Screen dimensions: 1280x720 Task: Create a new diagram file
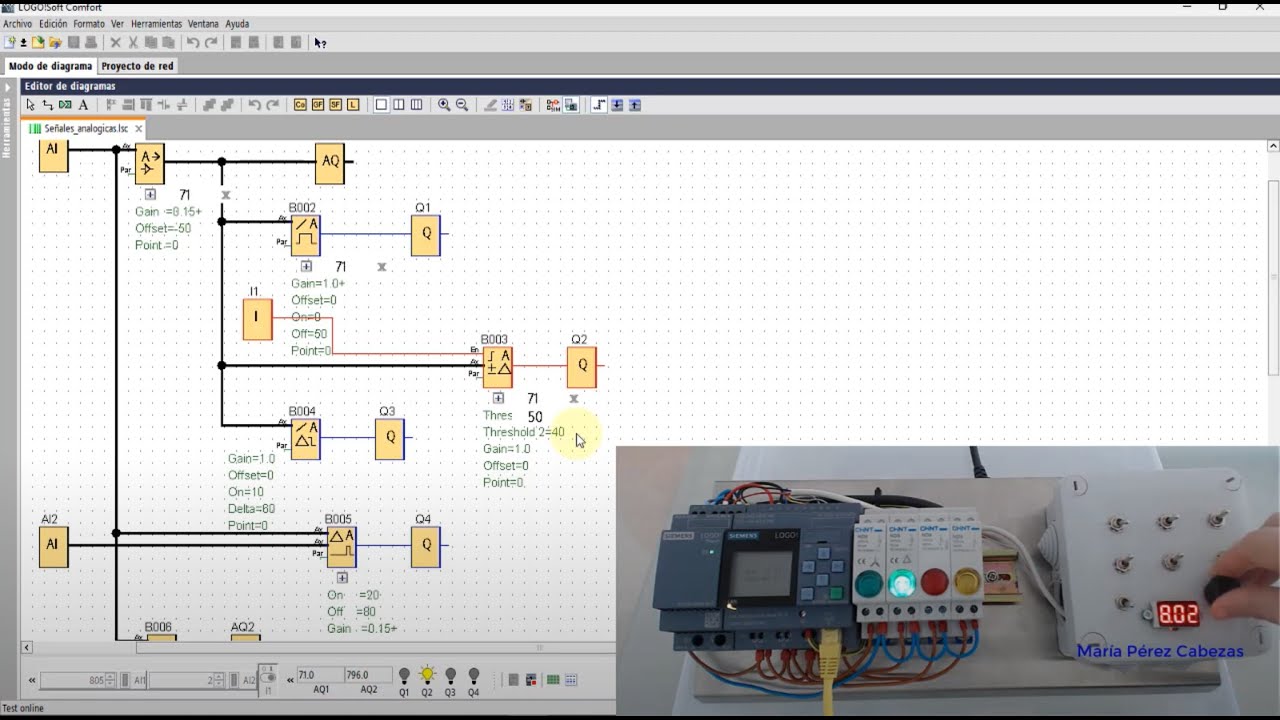(10, 42)
